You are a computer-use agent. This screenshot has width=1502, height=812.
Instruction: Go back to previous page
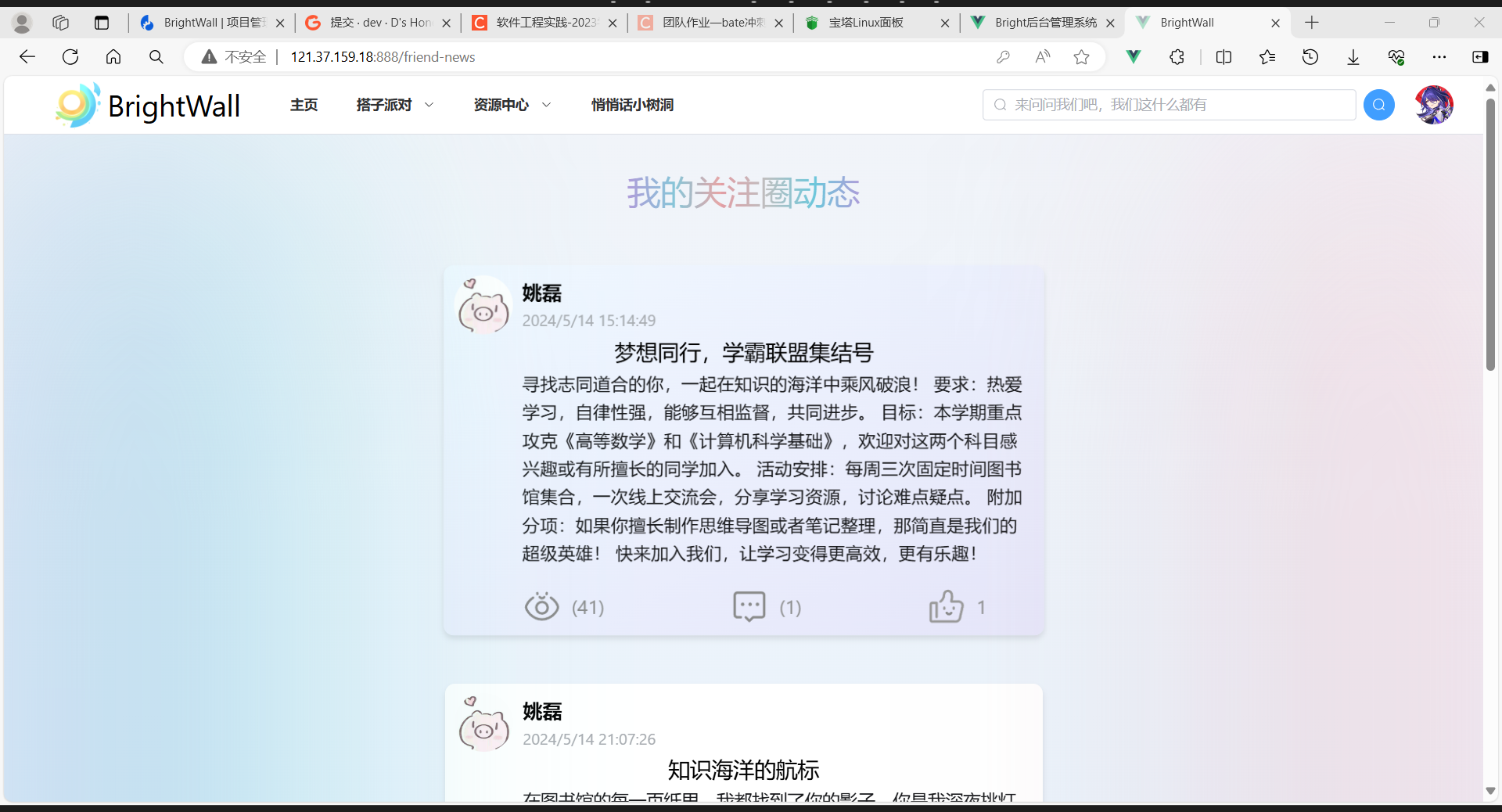[x=27, y=57]
